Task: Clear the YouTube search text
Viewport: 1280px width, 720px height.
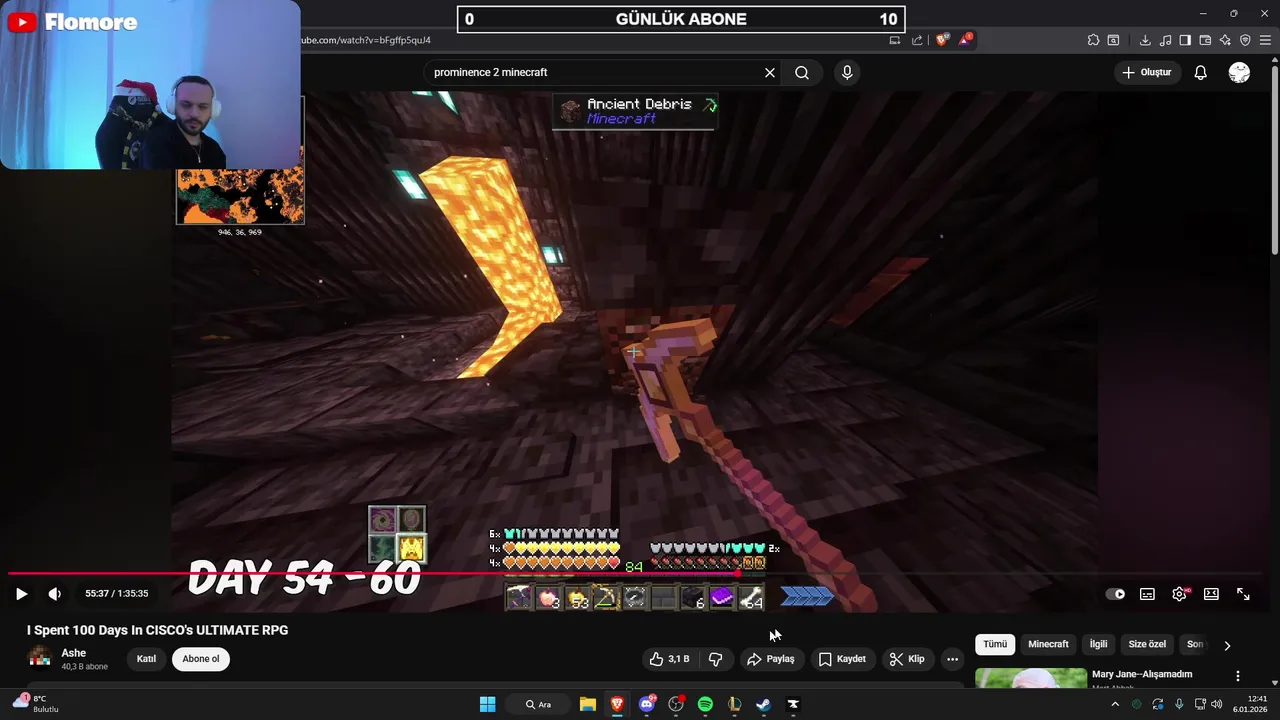Action: tap(770, 73)
